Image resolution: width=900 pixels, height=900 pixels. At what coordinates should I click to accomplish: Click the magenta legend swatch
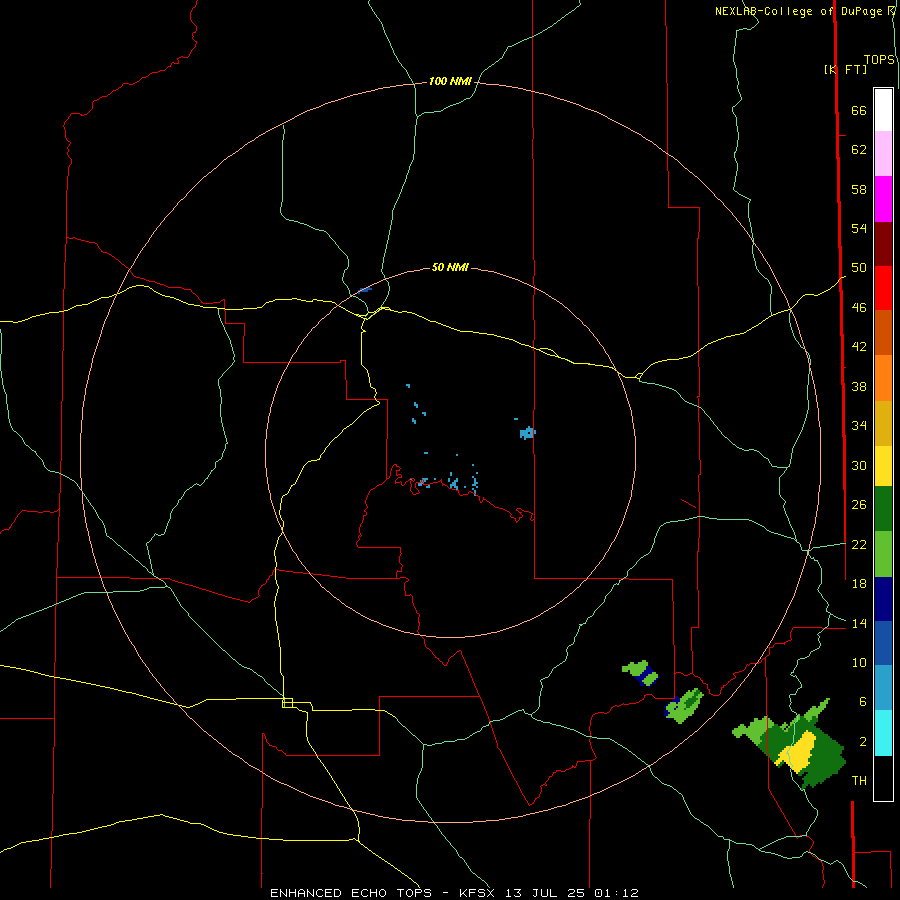(x=883, y=199)
